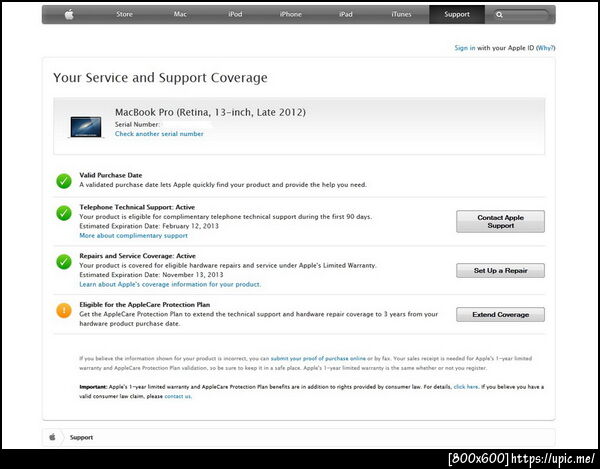Go to the iPhone section
Image resolution: width=600 pixels, height=469 pixels.
[x=290, y=14]
